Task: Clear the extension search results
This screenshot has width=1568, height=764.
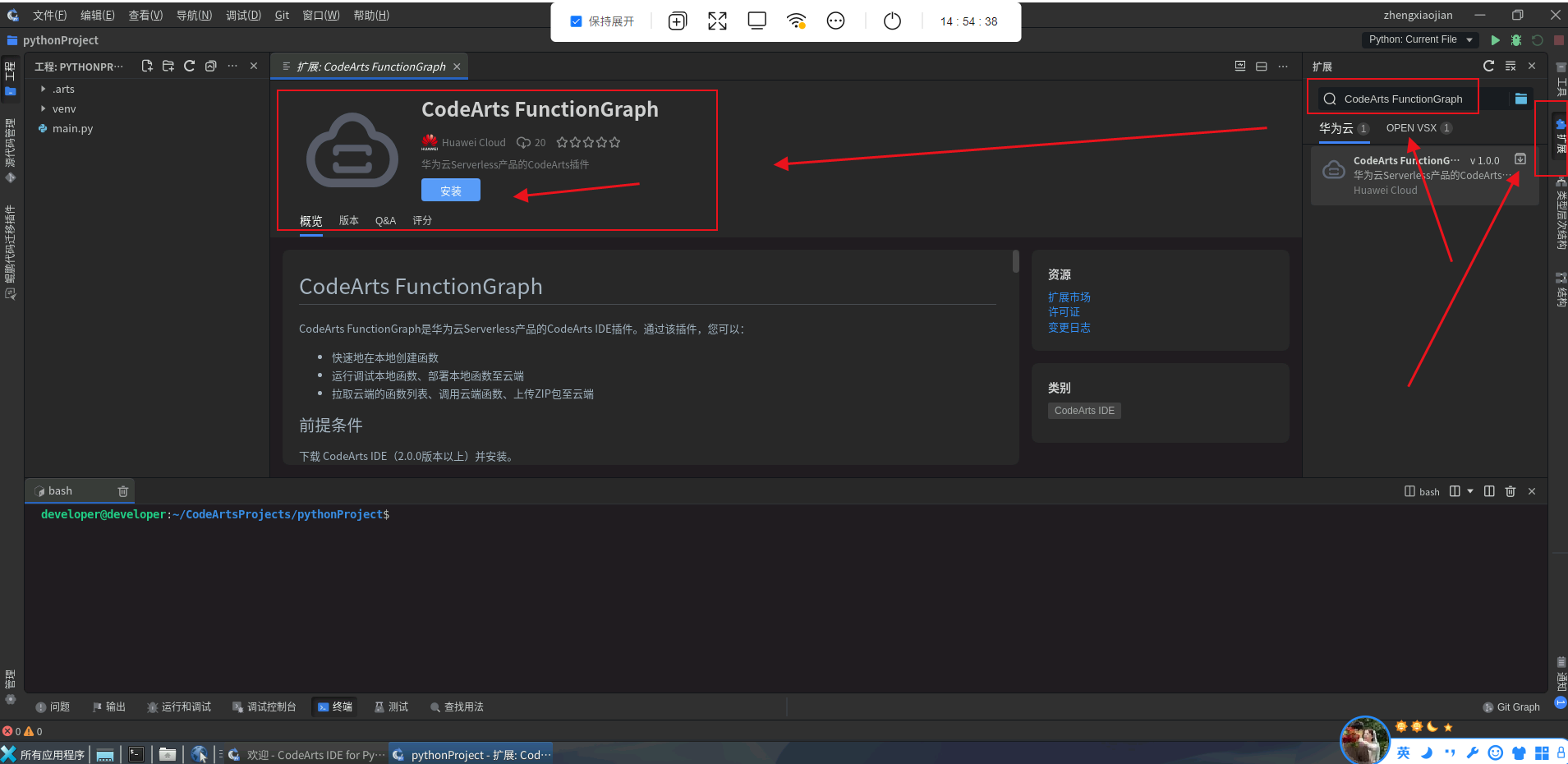Action: coord(1511,66)
